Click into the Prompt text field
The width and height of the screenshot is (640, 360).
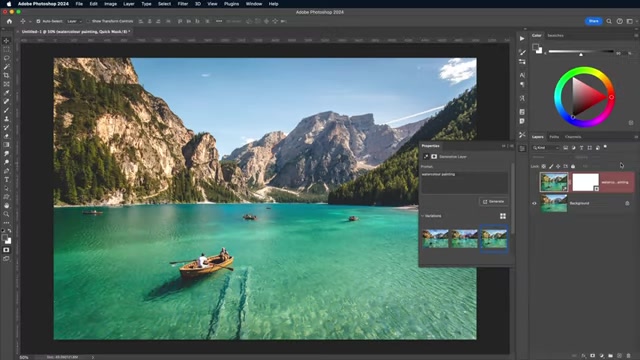point(464,182)
